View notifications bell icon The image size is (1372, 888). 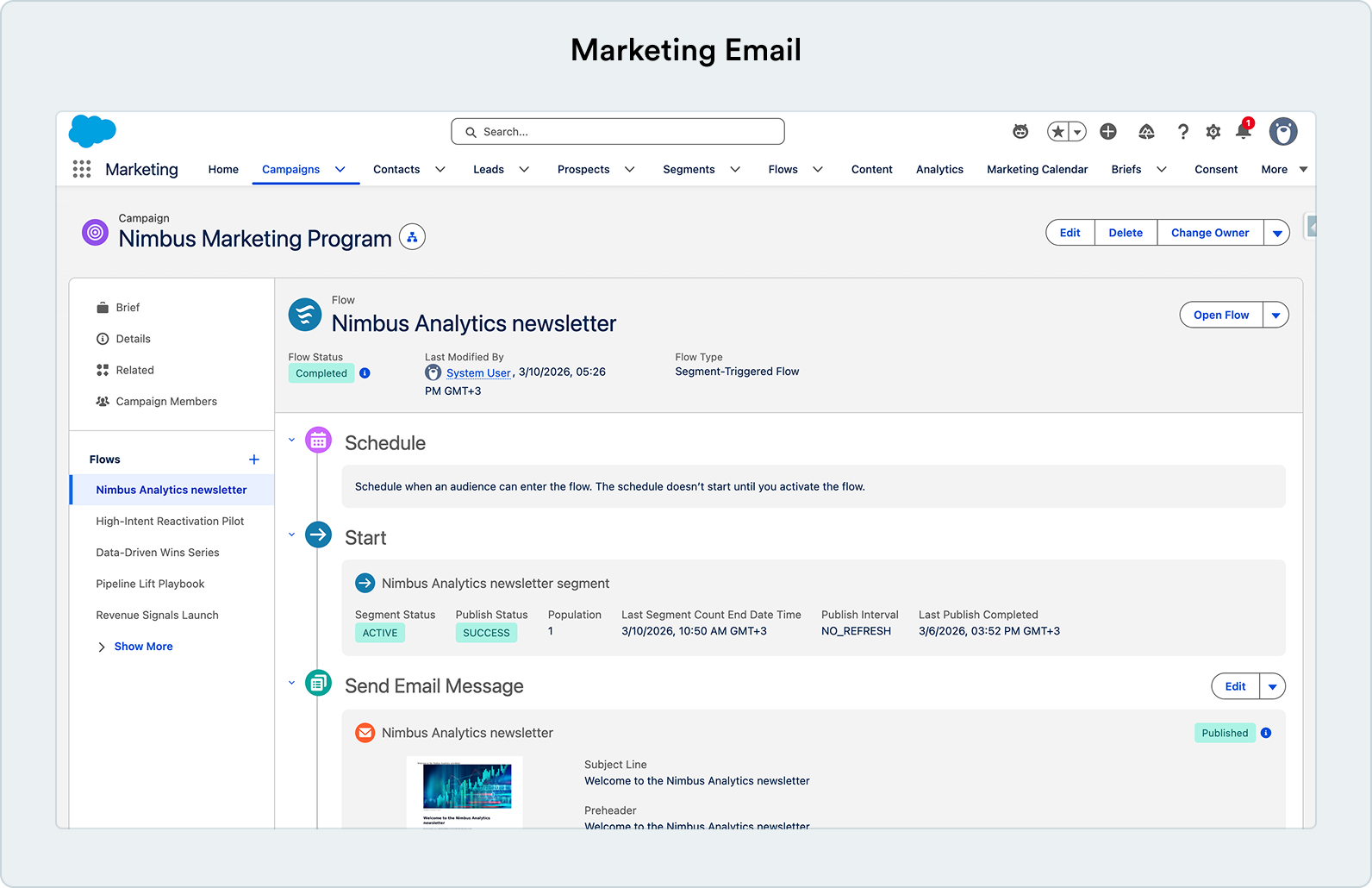(1244, 131)
